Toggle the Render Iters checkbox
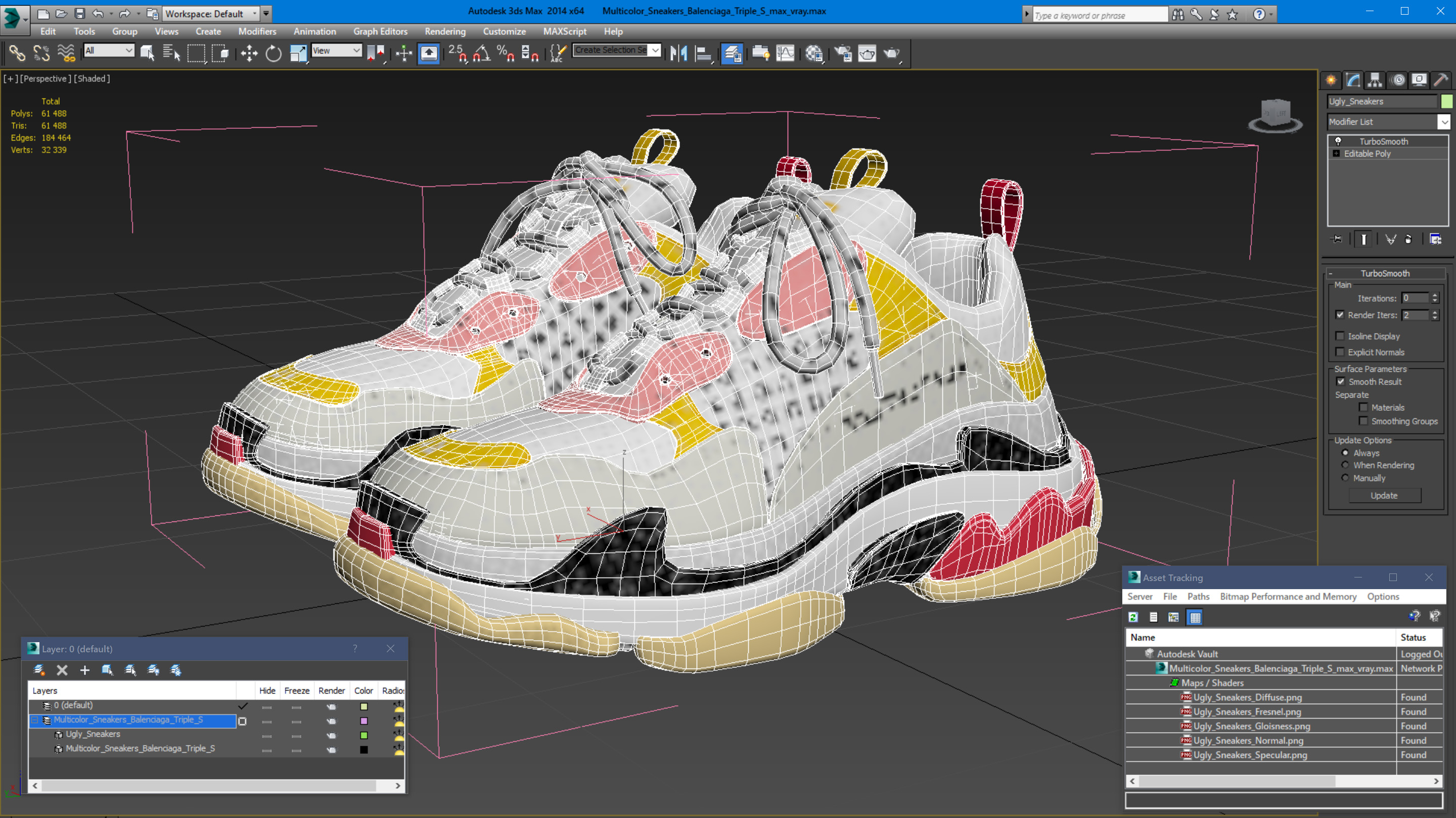 (1340, 315)
